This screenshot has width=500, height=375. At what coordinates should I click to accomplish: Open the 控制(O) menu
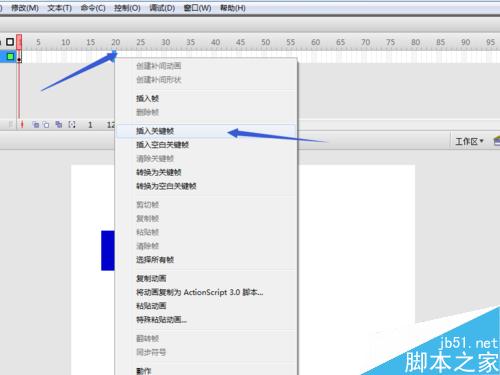click(127, 8)
